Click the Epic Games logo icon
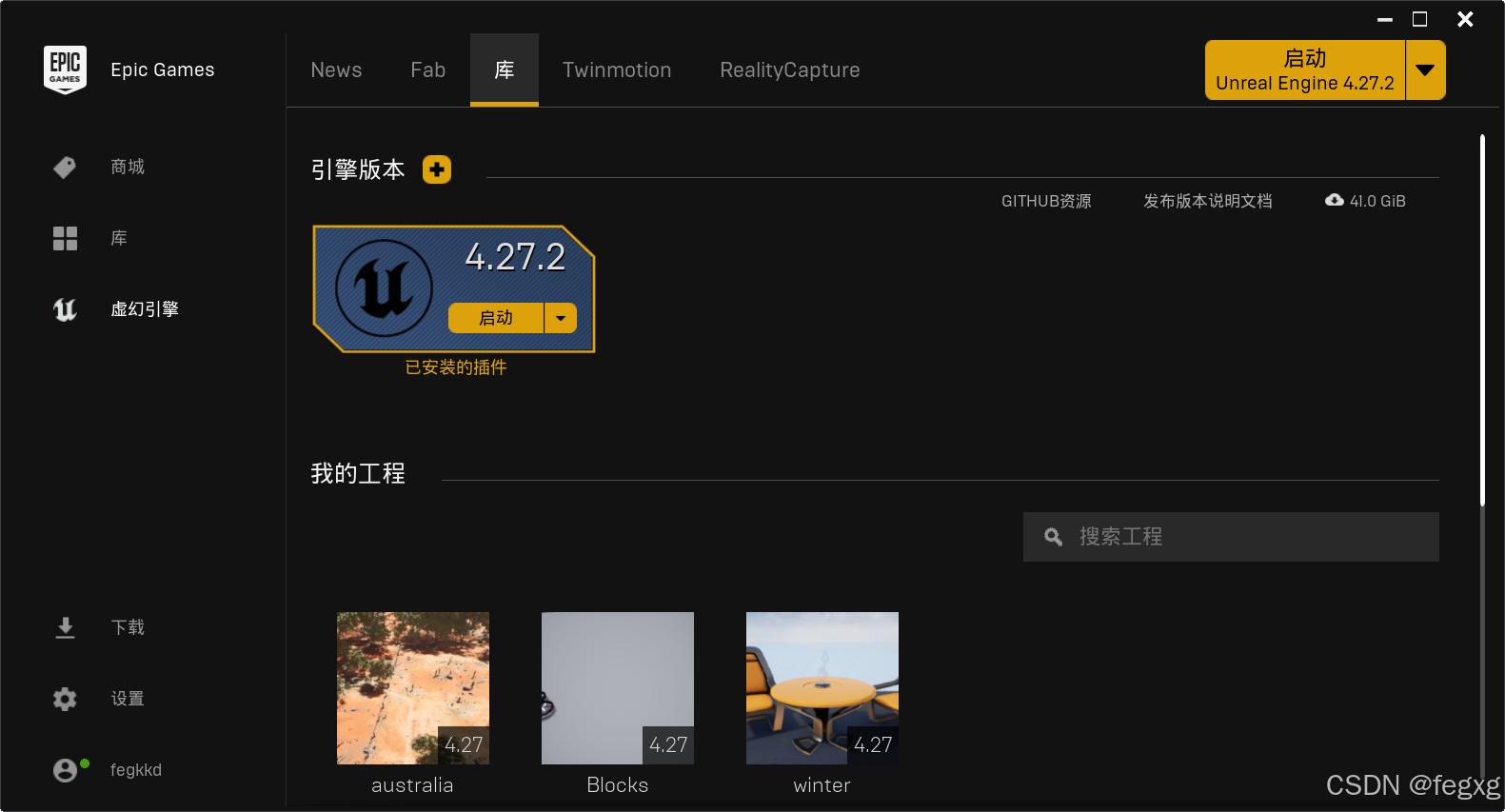The width and height of the screenshot is (1505, 812). click(x=65, y=69)
